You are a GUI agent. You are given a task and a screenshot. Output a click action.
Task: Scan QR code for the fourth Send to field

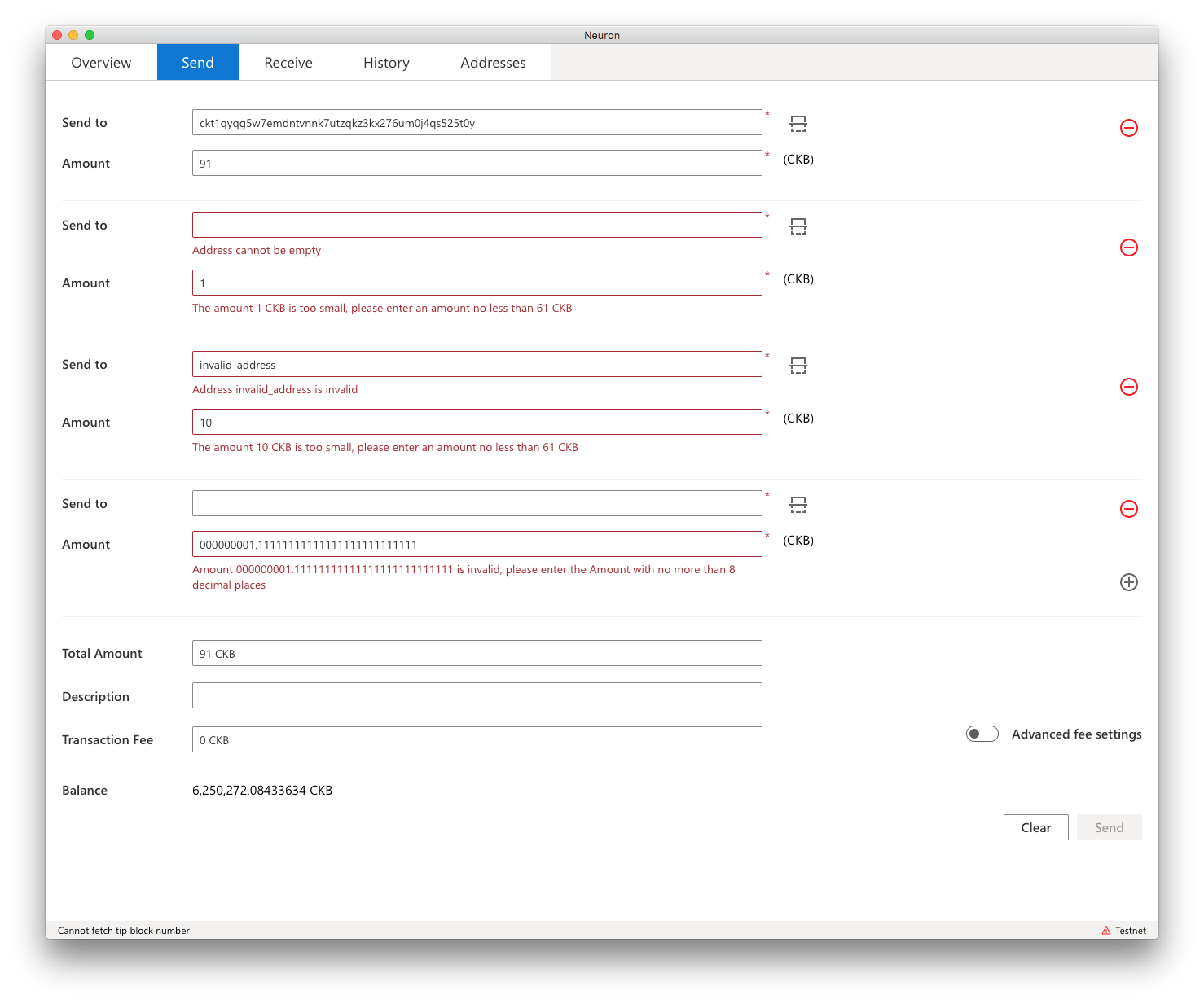point(798,505)
